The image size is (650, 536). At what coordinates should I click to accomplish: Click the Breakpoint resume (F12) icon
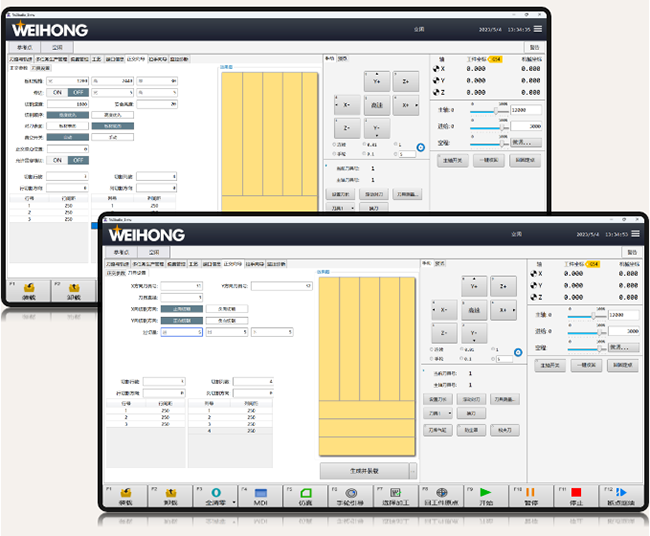621,493
